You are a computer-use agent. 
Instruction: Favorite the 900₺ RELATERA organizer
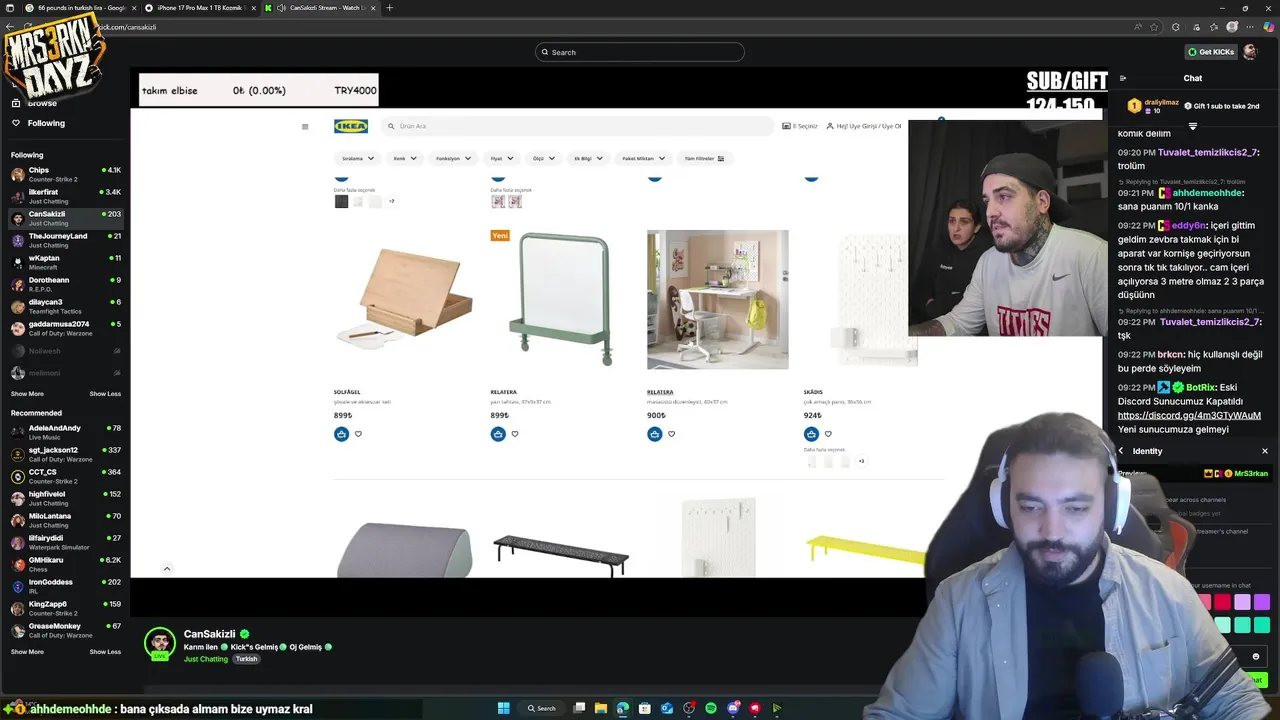[671, 434]
